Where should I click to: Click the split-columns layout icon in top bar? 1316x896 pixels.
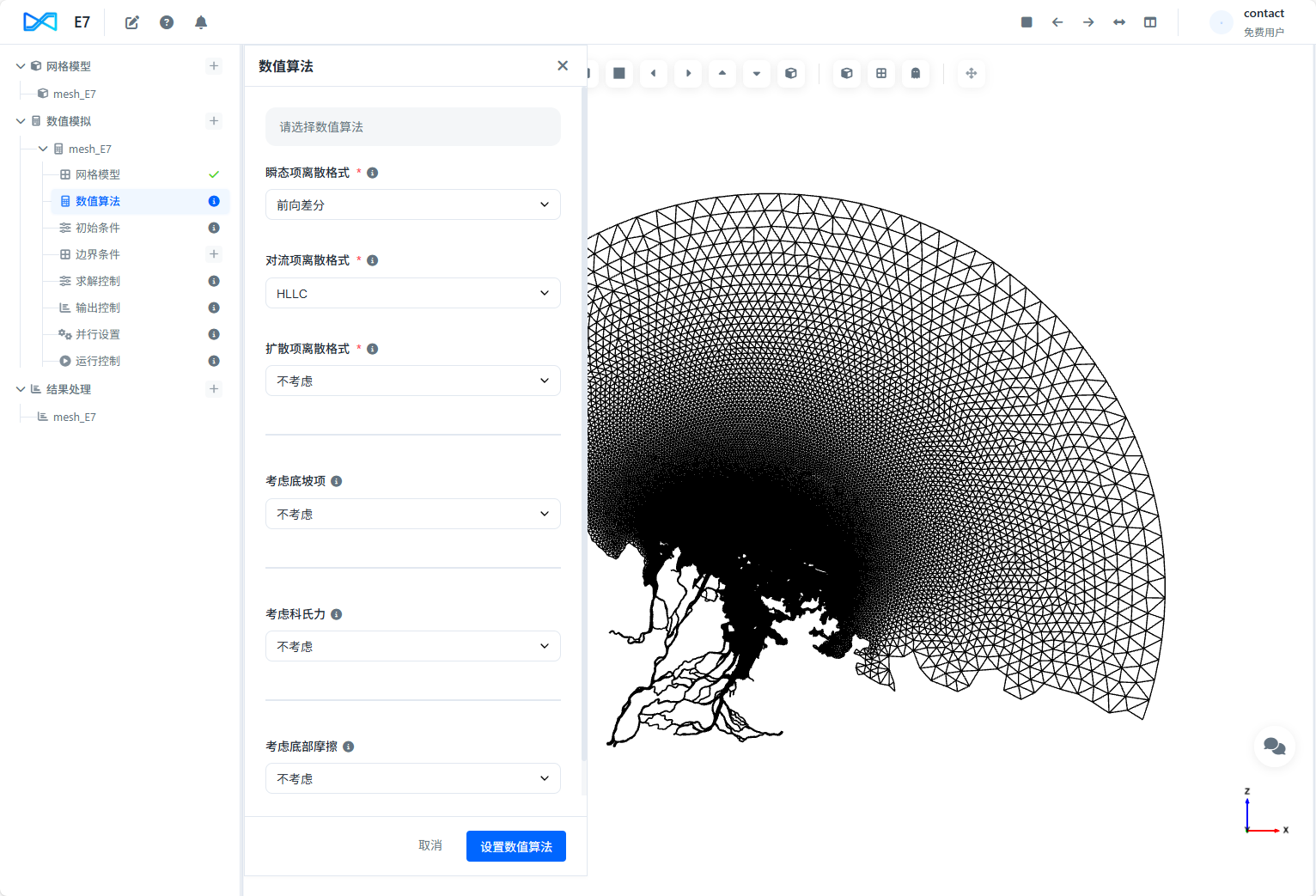[1150, 22]
